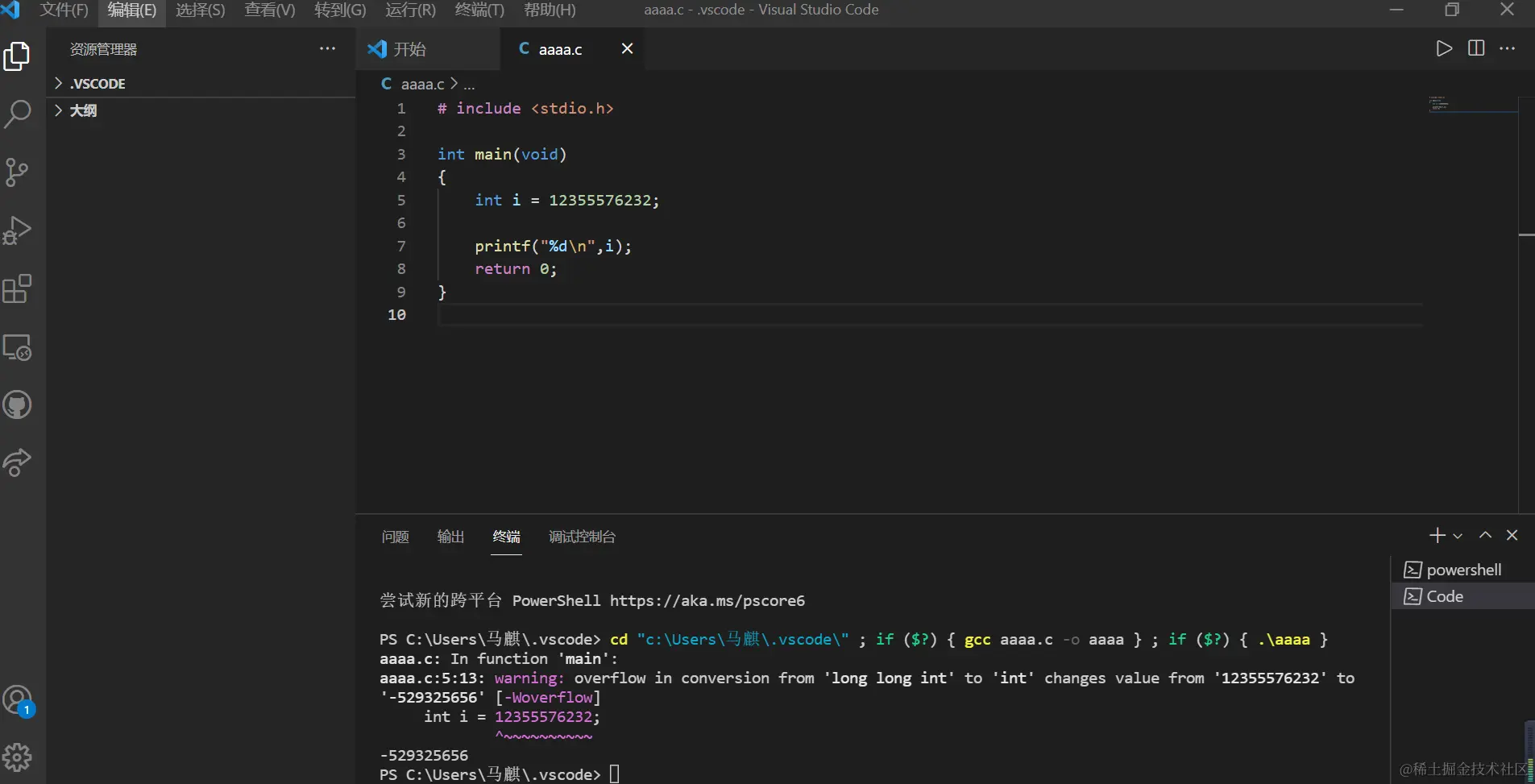
Task: Click line number 7 in the gutter
Action: pos(401,246)
